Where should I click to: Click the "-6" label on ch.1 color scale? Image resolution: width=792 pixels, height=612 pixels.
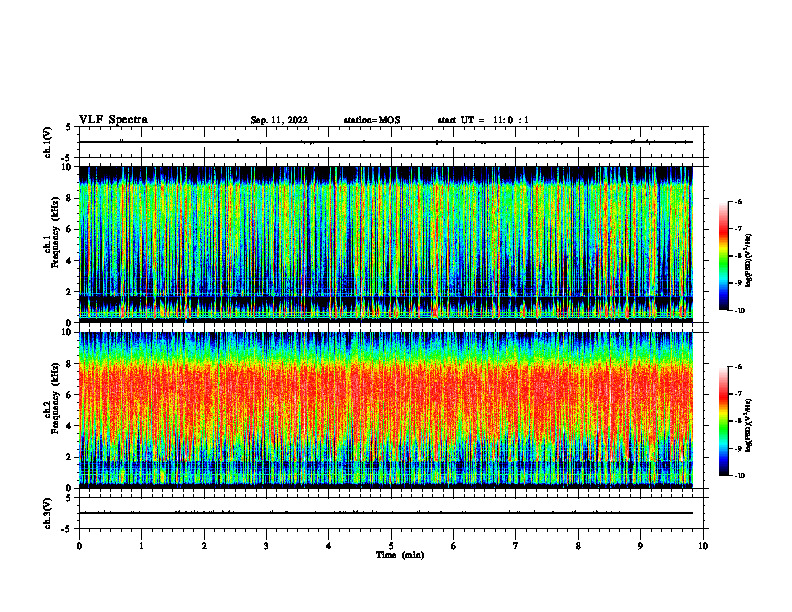coord(738,201)
